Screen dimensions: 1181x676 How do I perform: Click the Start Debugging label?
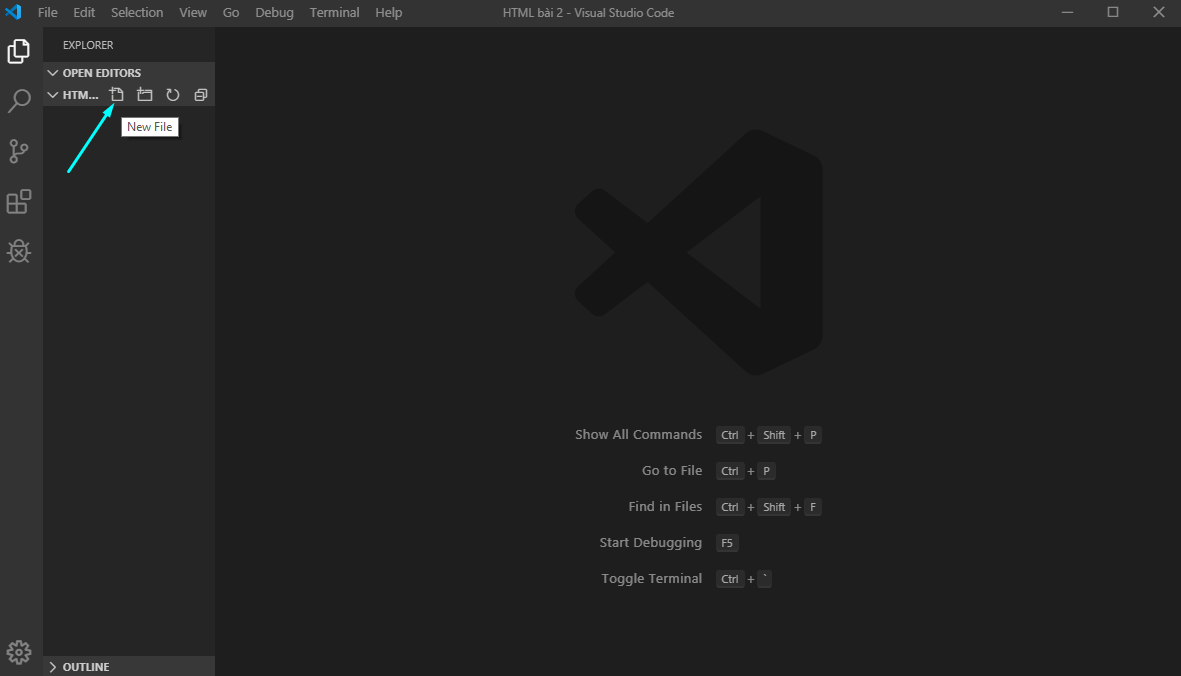pyautogui.click(x=650, y=543)
